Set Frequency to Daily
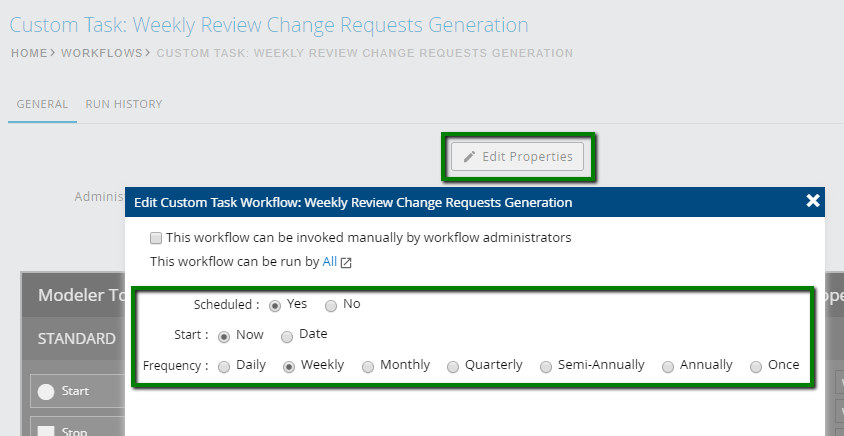The height and width of the screenshot is (436, 844). point(224,367)
